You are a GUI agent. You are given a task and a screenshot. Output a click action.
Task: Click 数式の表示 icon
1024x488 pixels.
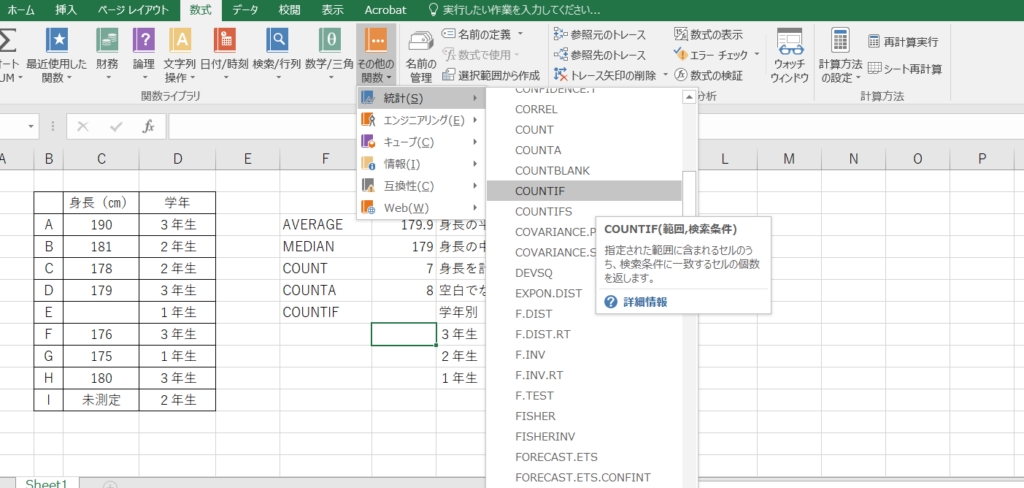pyautogui.click(x=680, y=35)
